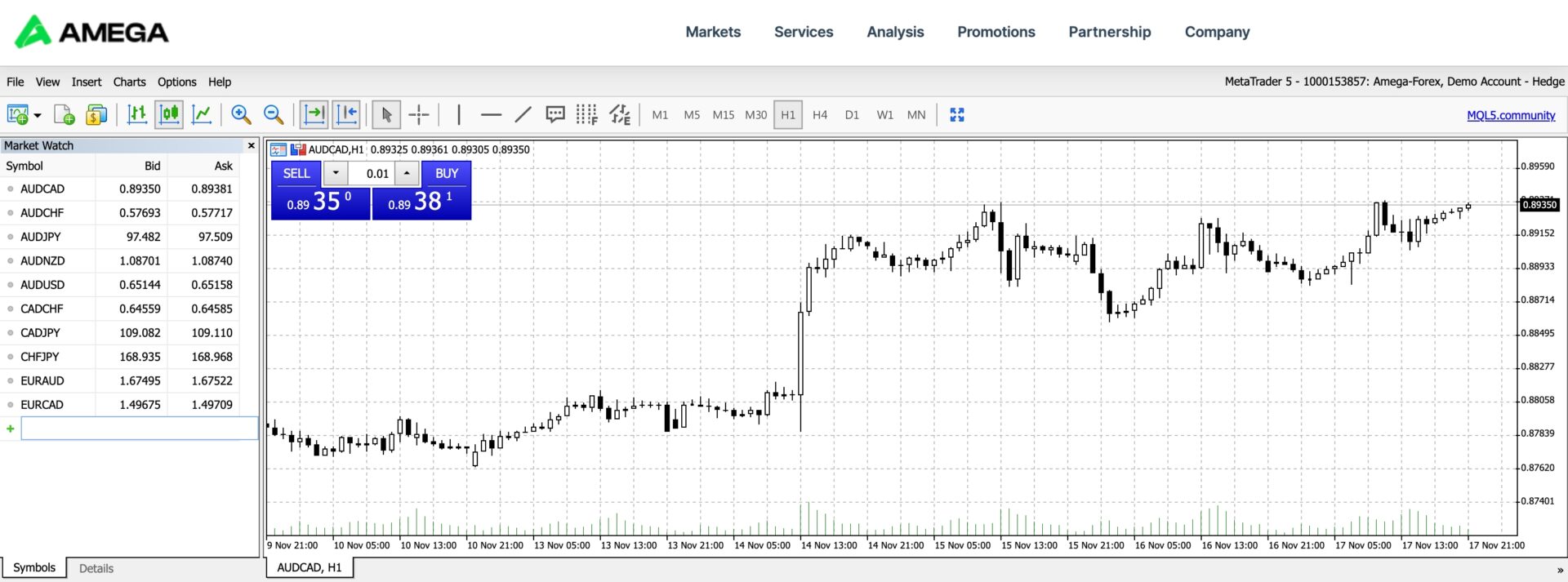Set timeframe to M1
The height and width of the screenshot is (582, 1568).
click(660, 115)
